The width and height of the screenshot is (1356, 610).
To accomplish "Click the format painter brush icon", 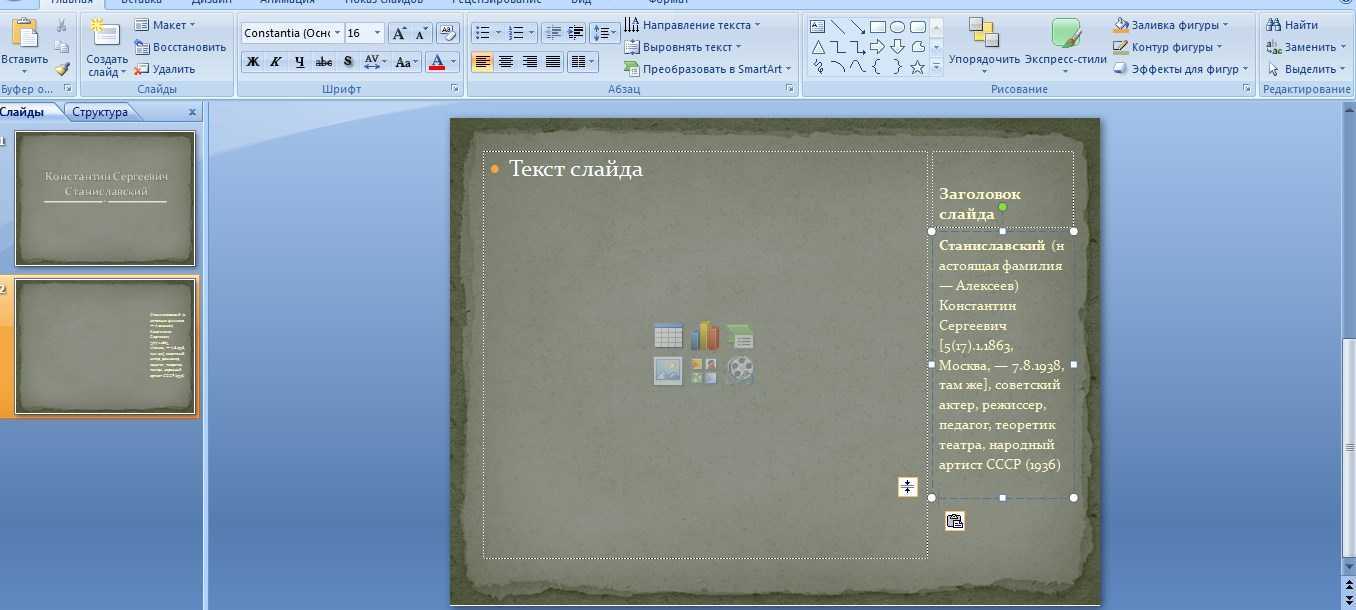I will (62, 69).
